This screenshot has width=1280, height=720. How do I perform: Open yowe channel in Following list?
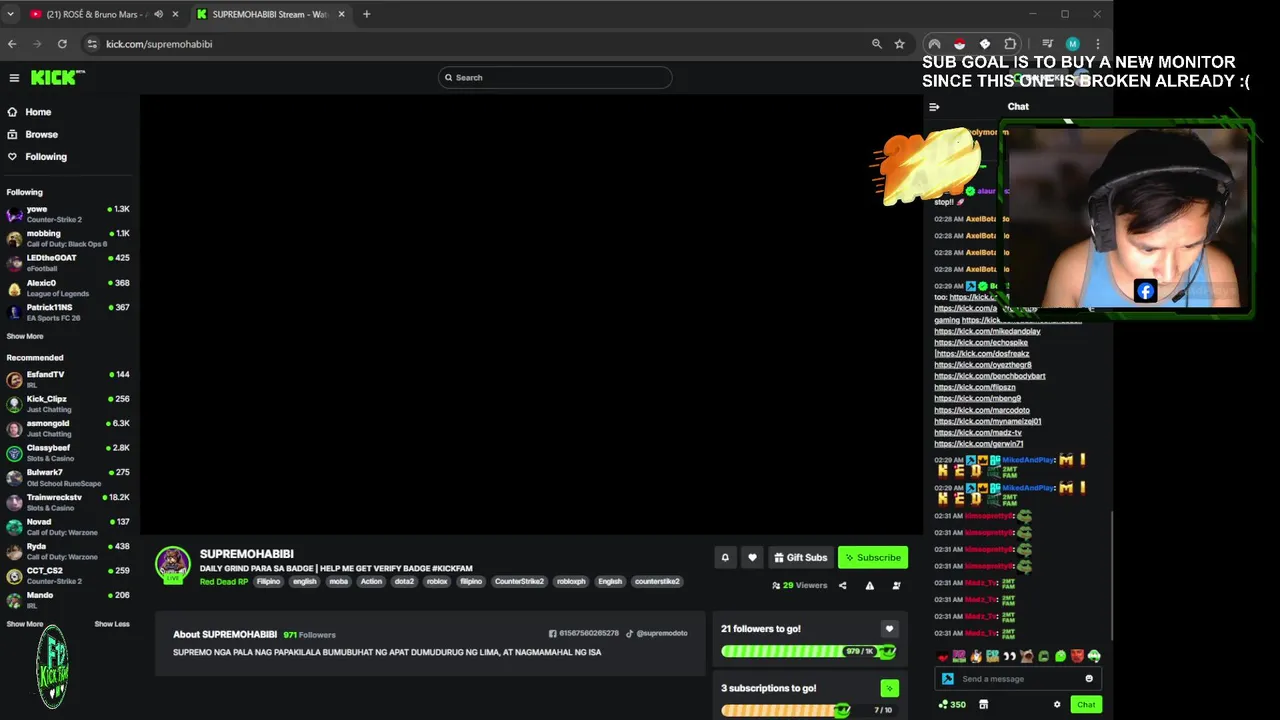tap(68, 214)
